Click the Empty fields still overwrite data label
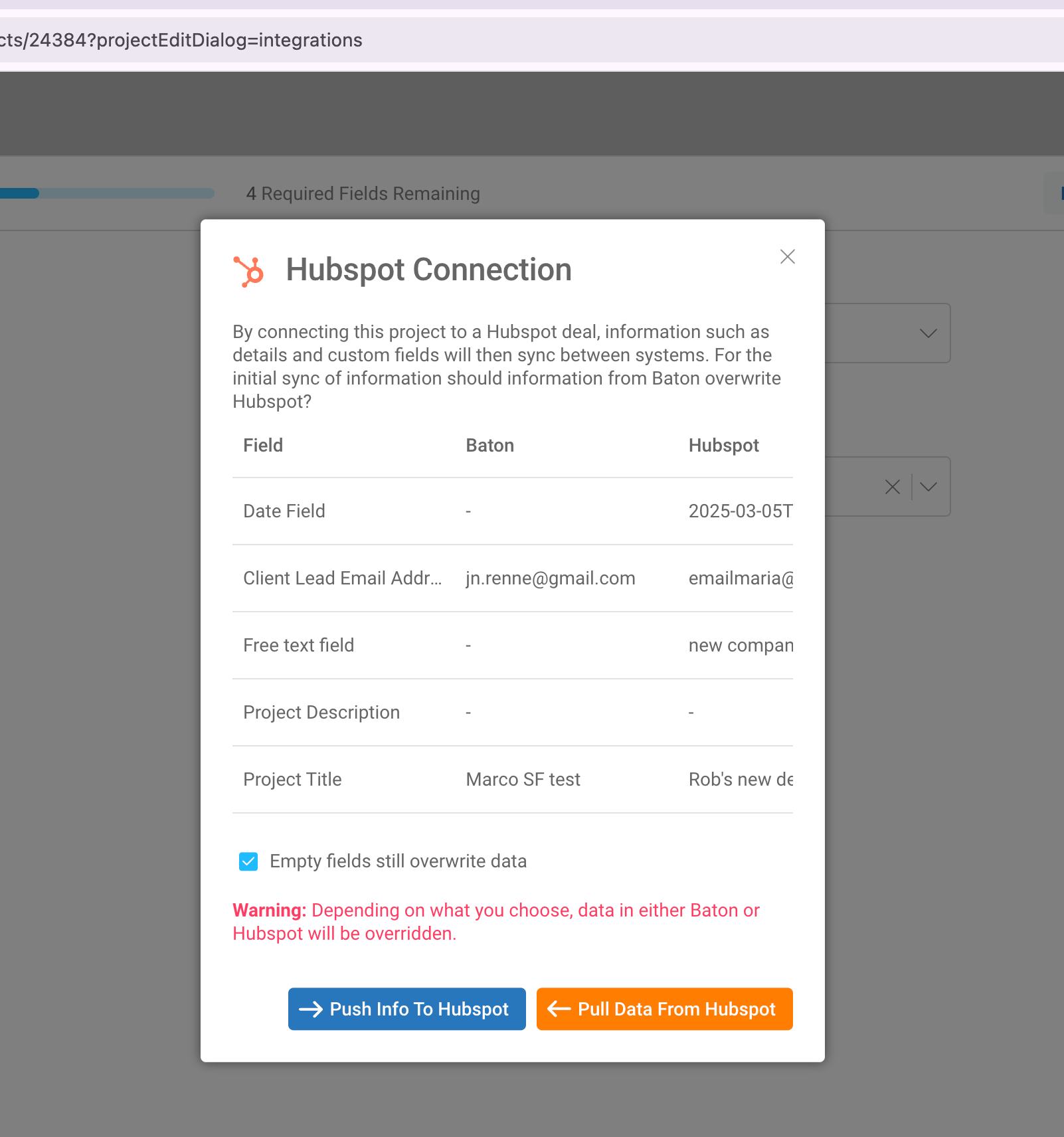 click(399, 861)
